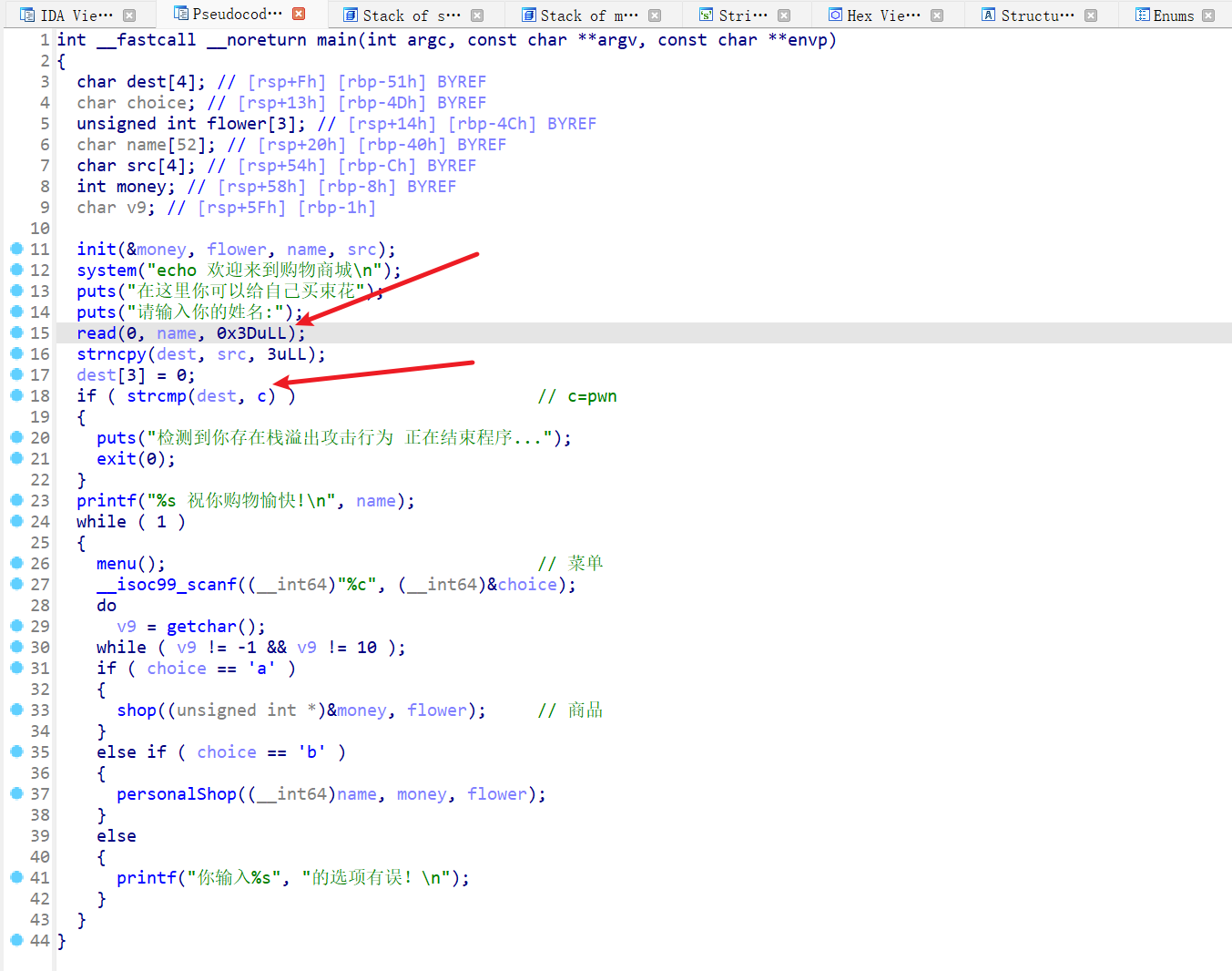This screenshot has width=1232, height=971.
Task: Click the Hex View tab icon
Action: [834, 15]
